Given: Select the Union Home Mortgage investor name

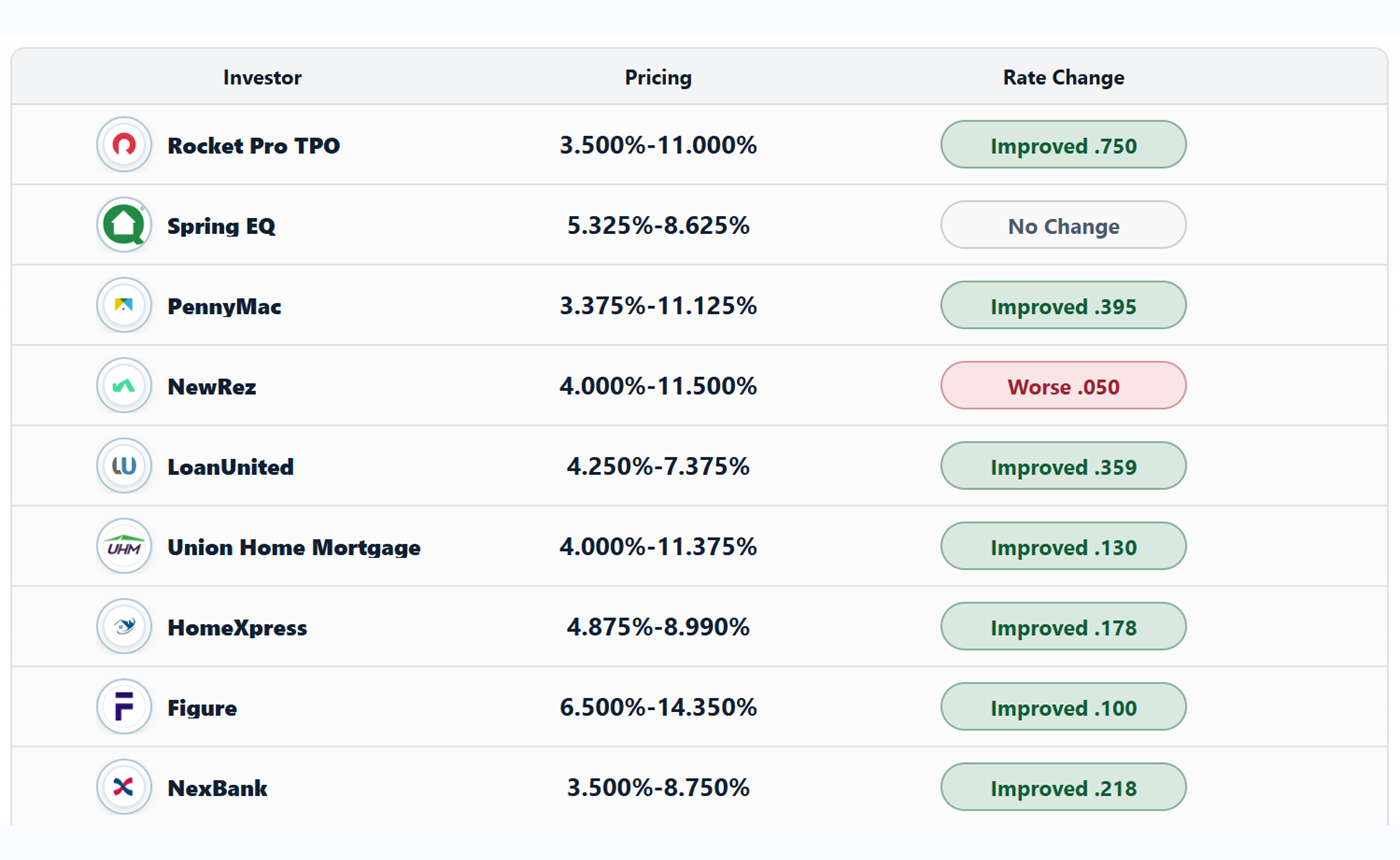Looking at the screenshot, I should click(x=294, y=548).
